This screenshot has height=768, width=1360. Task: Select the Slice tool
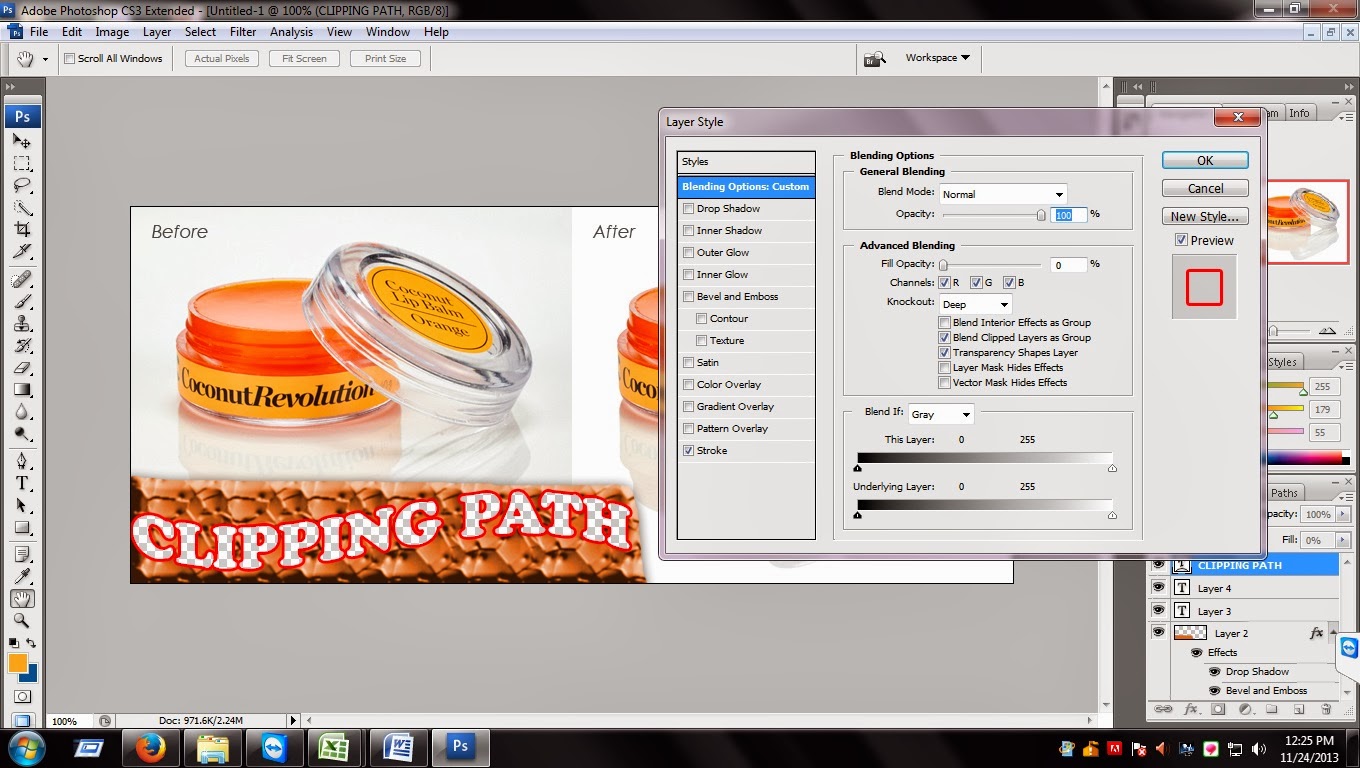[22, 251]
